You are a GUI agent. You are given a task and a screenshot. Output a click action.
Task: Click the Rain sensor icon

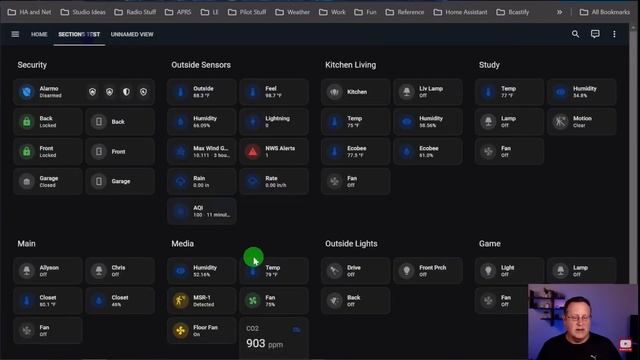(181, 181)
